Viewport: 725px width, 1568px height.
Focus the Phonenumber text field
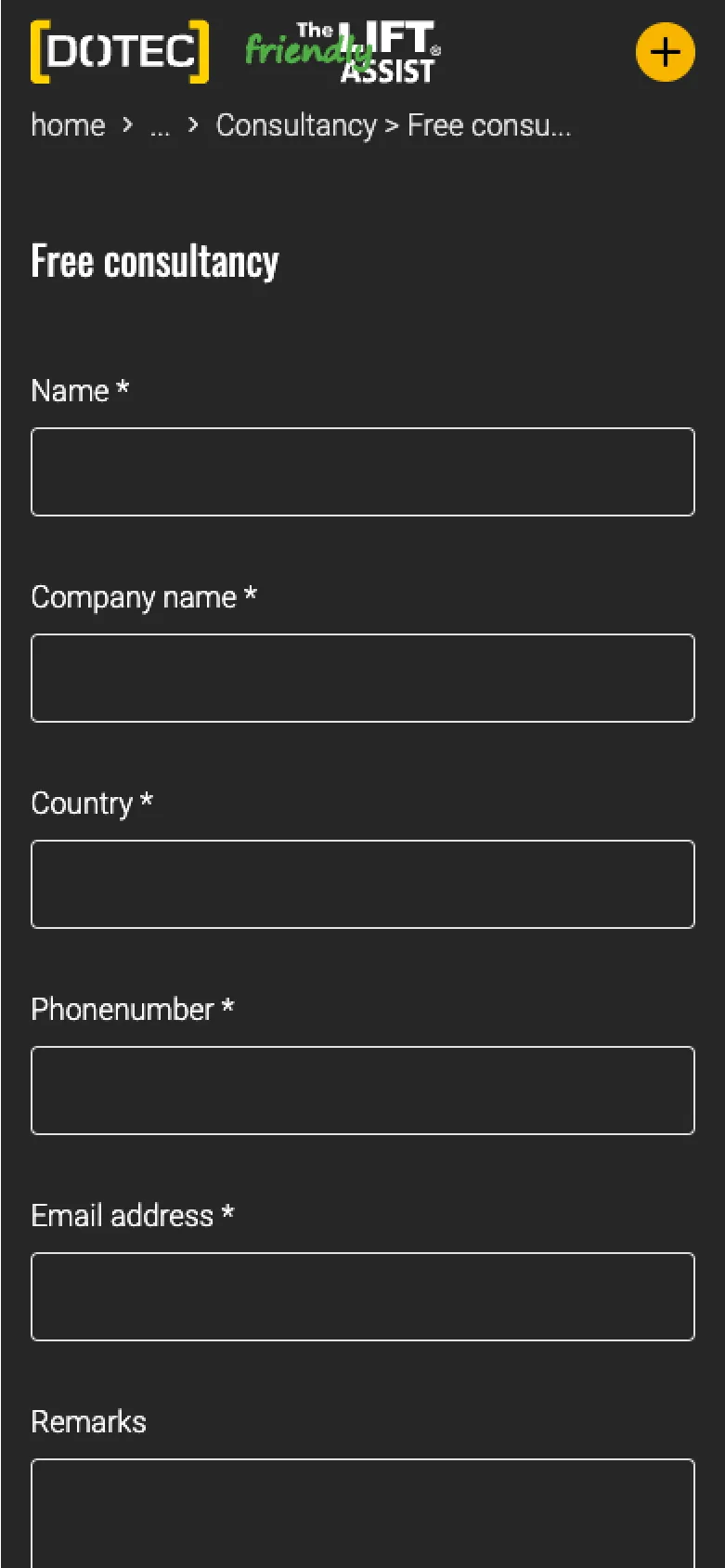[x=362, y=1091]
